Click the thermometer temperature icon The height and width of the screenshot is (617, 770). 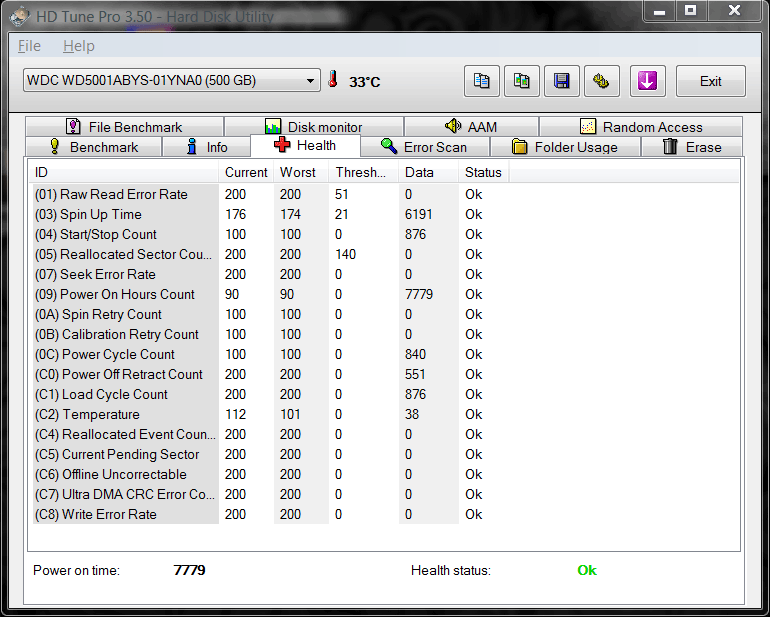coord(333,79)
